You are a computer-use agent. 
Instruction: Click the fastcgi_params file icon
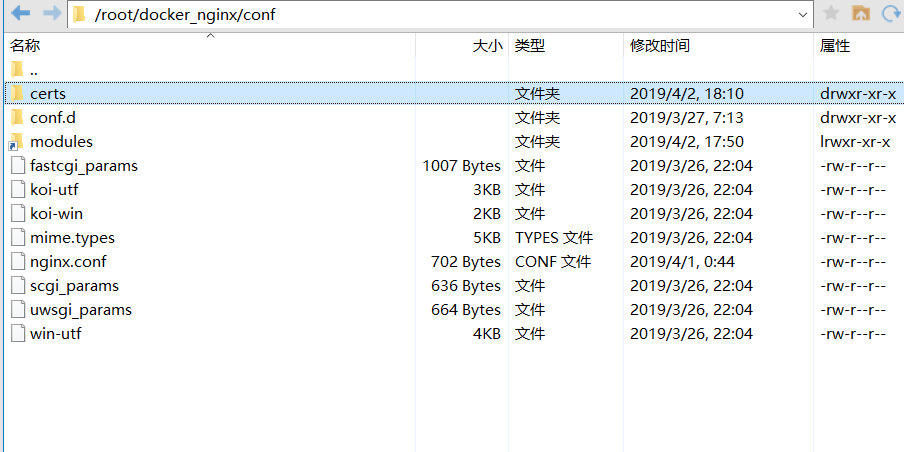(18, 165)
